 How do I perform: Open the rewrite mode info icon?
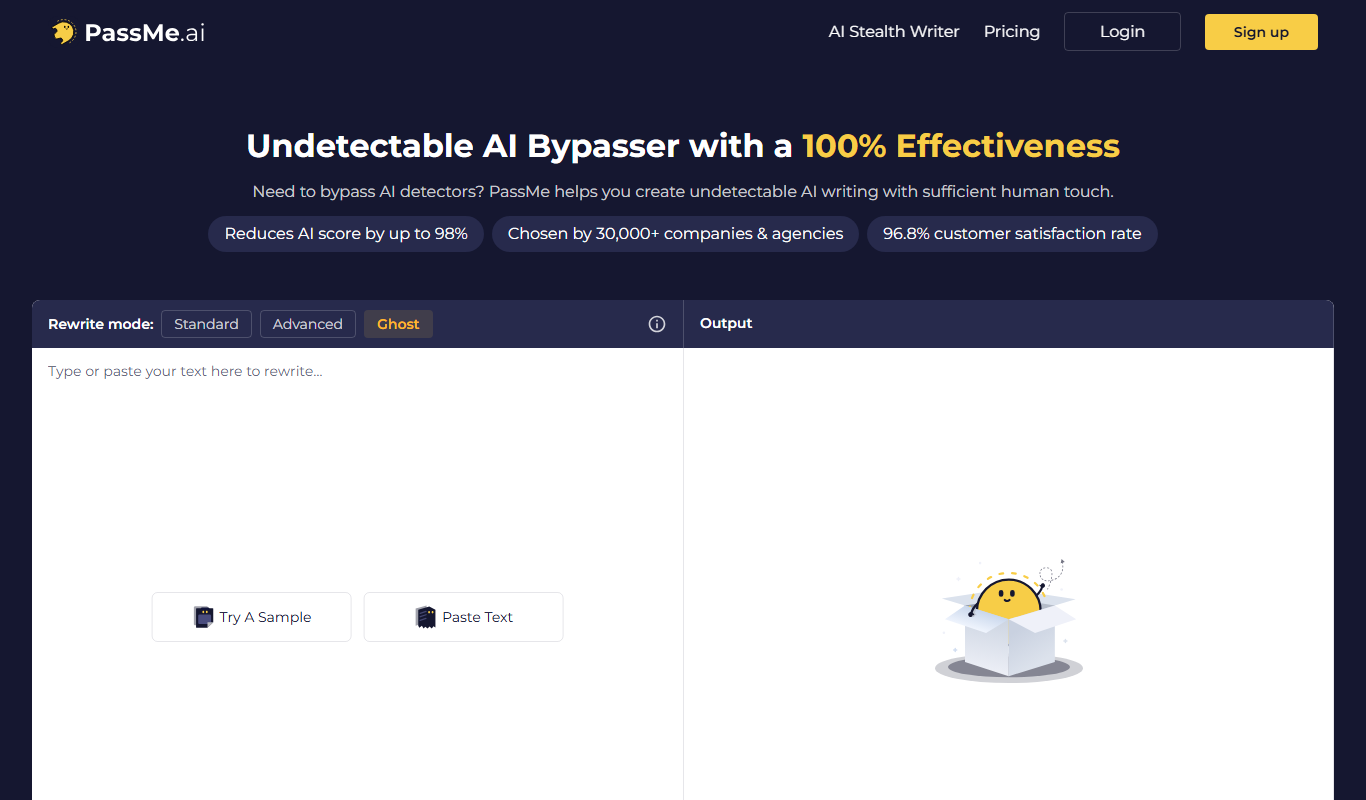(x=657, y=324)
